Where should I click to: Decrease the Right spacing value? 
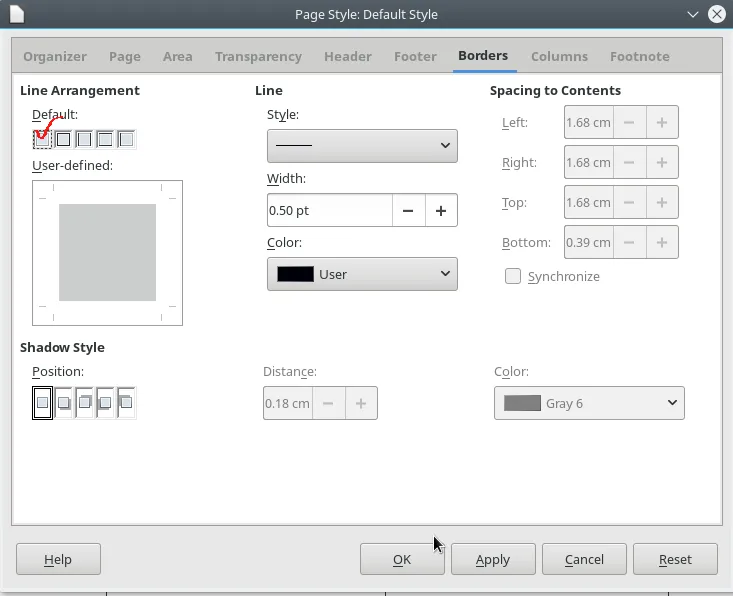629,162
